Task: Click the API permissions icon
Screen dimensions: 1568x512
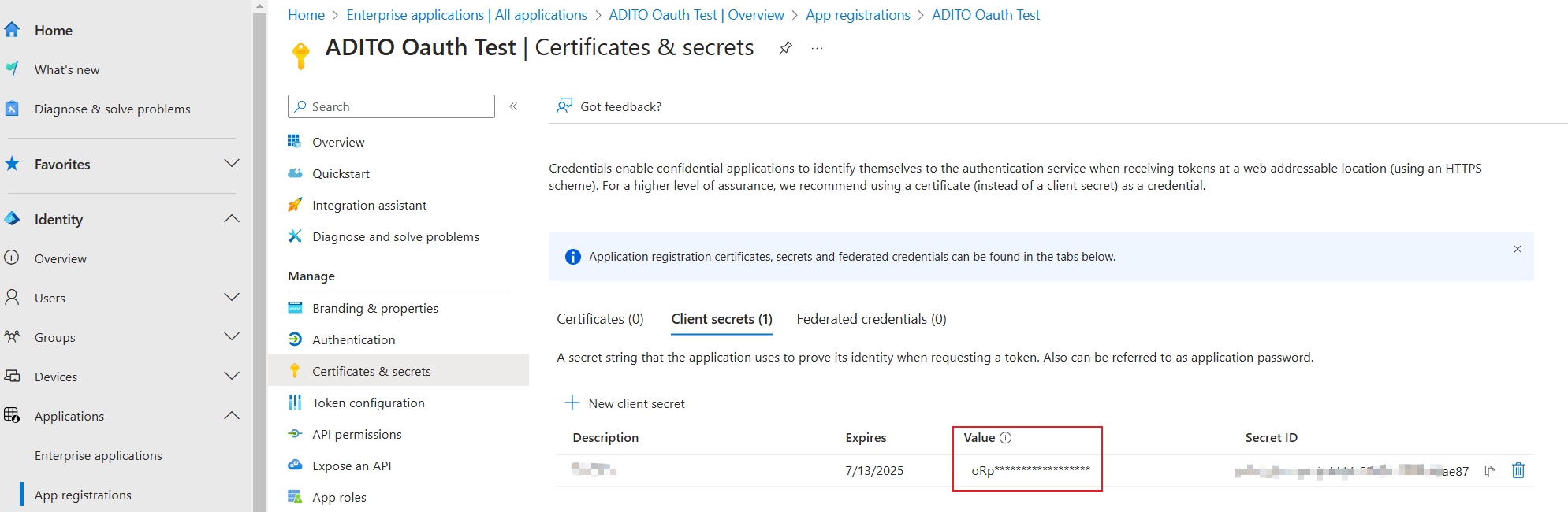Action: click(x=295, y=433)
